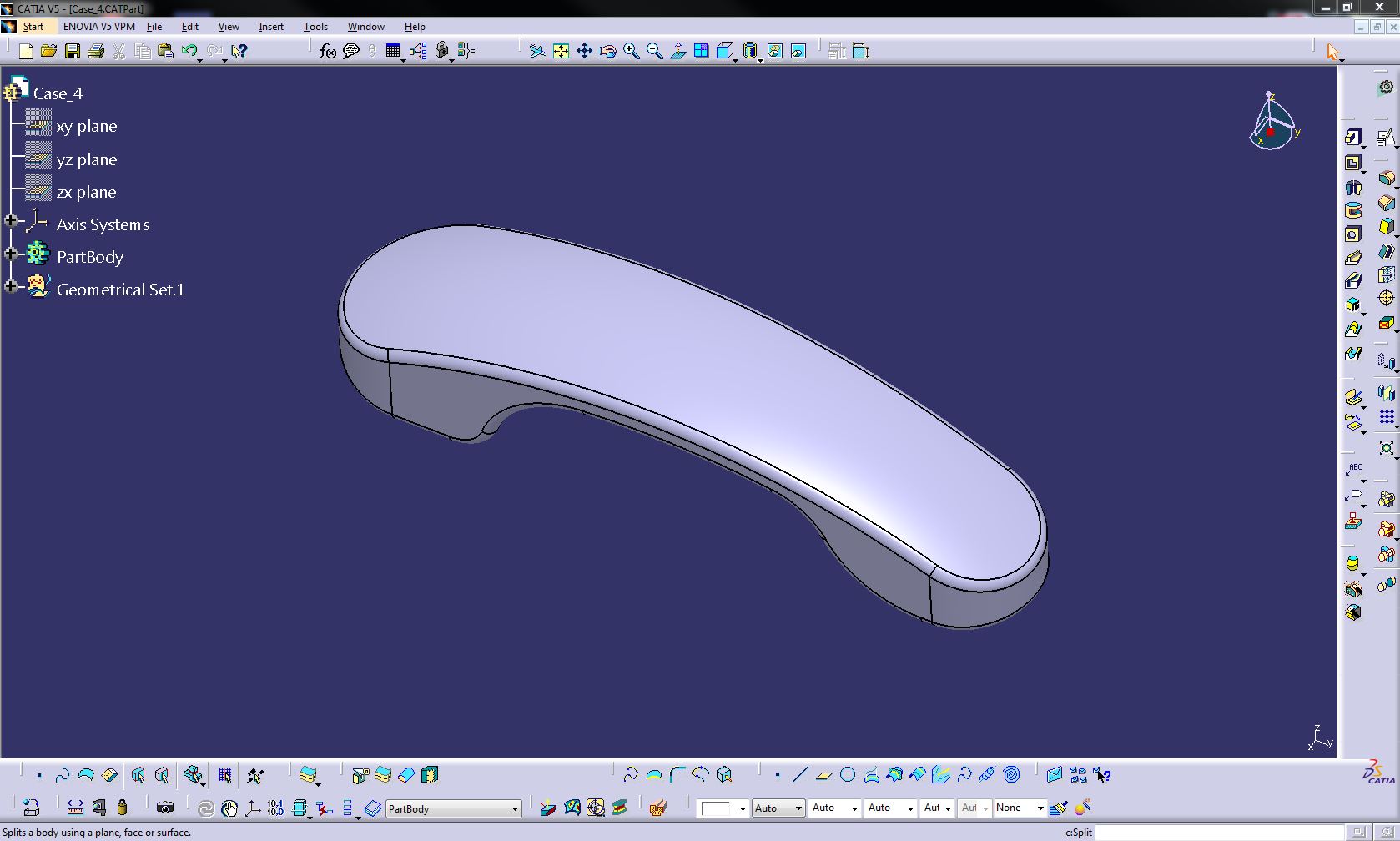Select the Hole feature tool
This screenshot has height=841, width=1400.
click(1353, 234)
